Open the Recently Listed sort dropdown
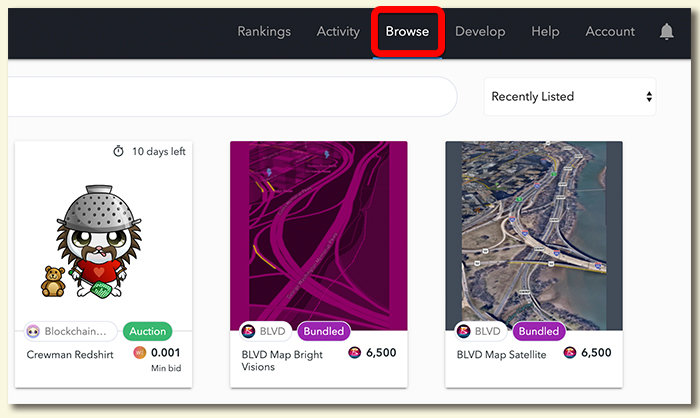Screen dimensions: 700x418 (x=570, y=97)
